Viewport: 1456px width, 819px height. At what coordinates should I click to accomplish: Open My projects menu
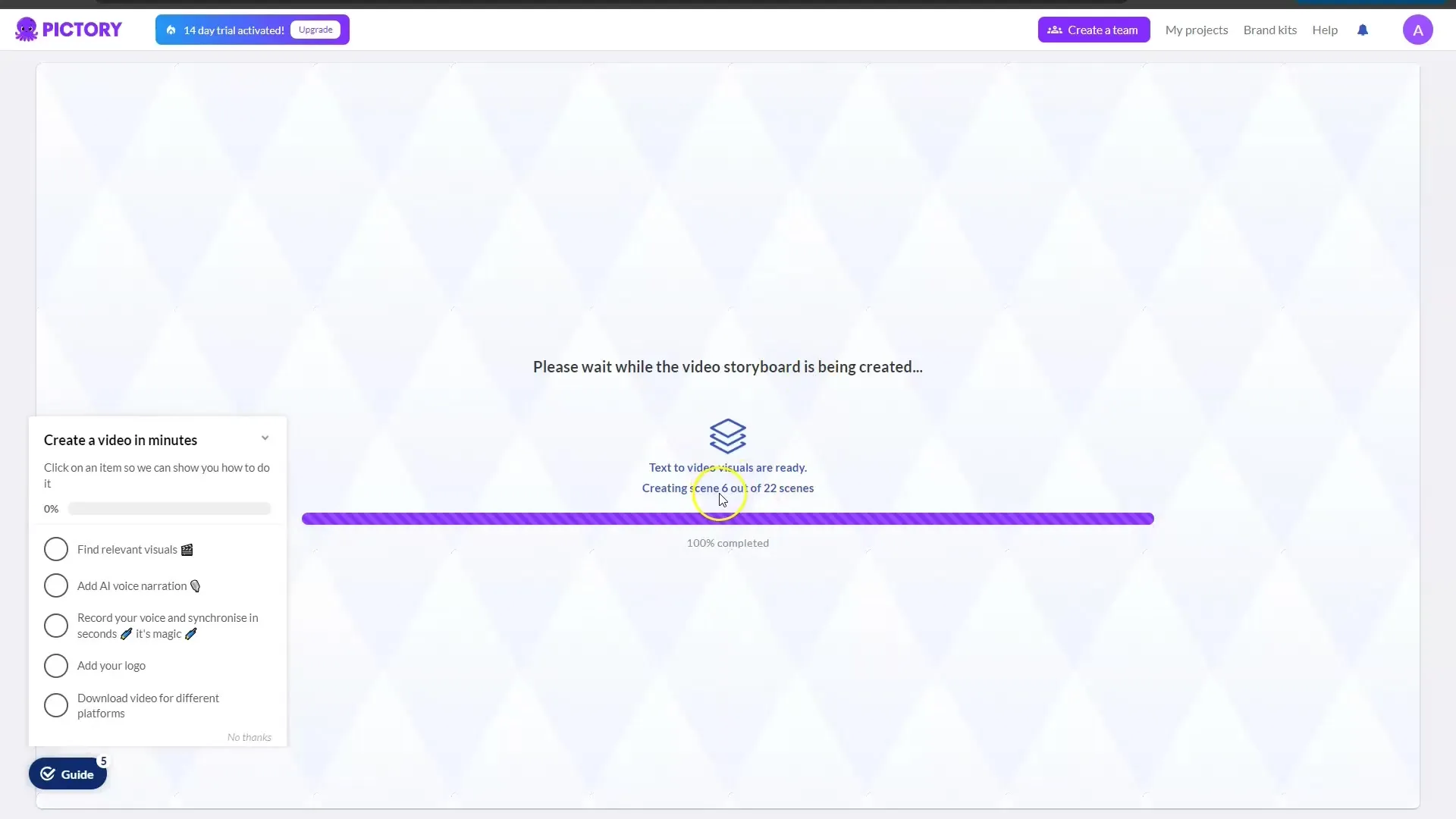1196,29
